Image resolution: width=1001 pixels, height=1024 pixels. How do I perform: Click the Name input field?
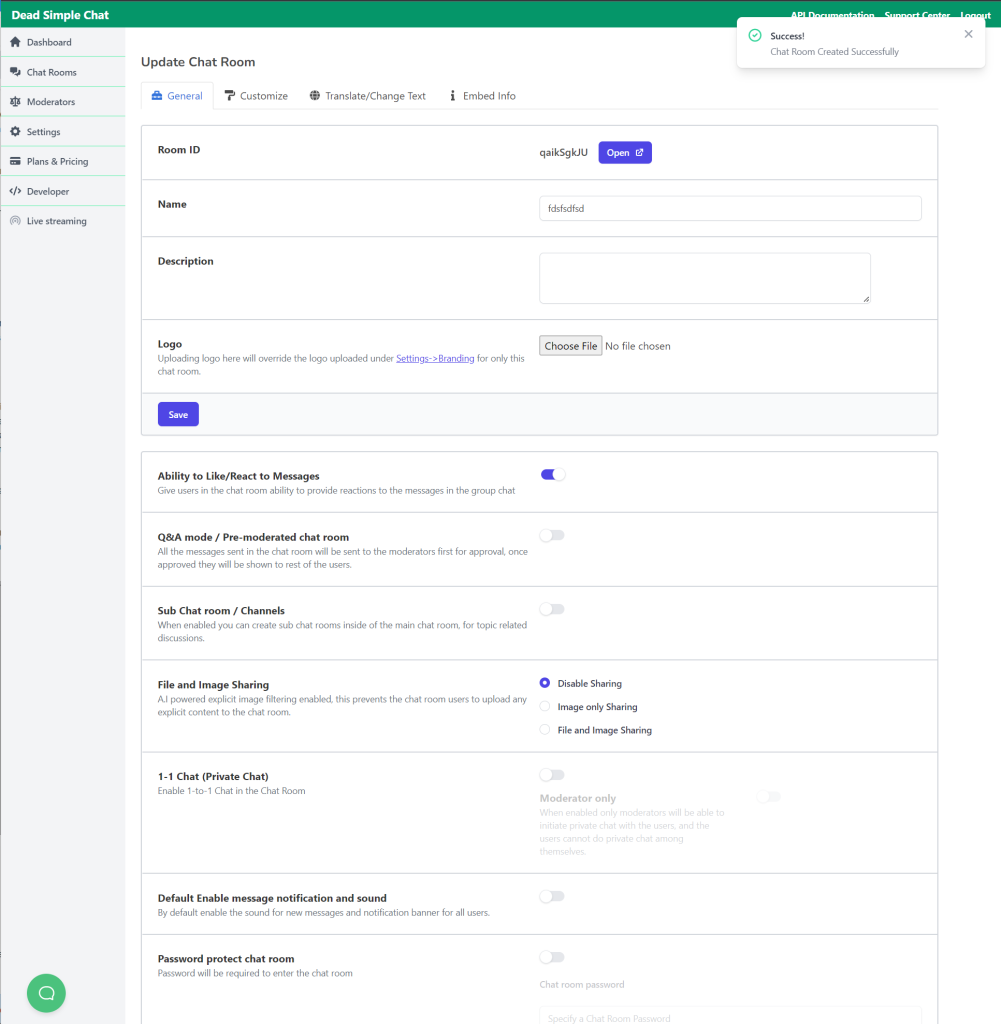tap(730, 208)
